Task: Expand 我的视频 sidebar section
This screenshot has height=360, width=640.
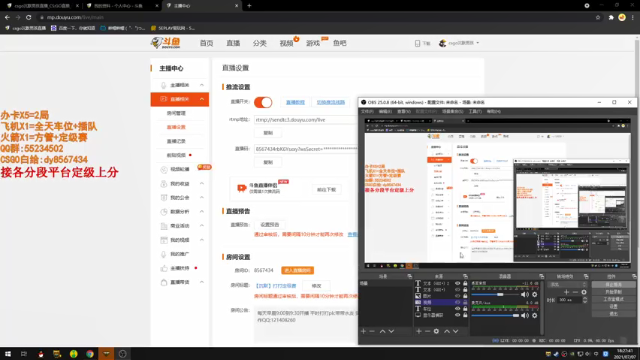Action: (x=202, y=240)
